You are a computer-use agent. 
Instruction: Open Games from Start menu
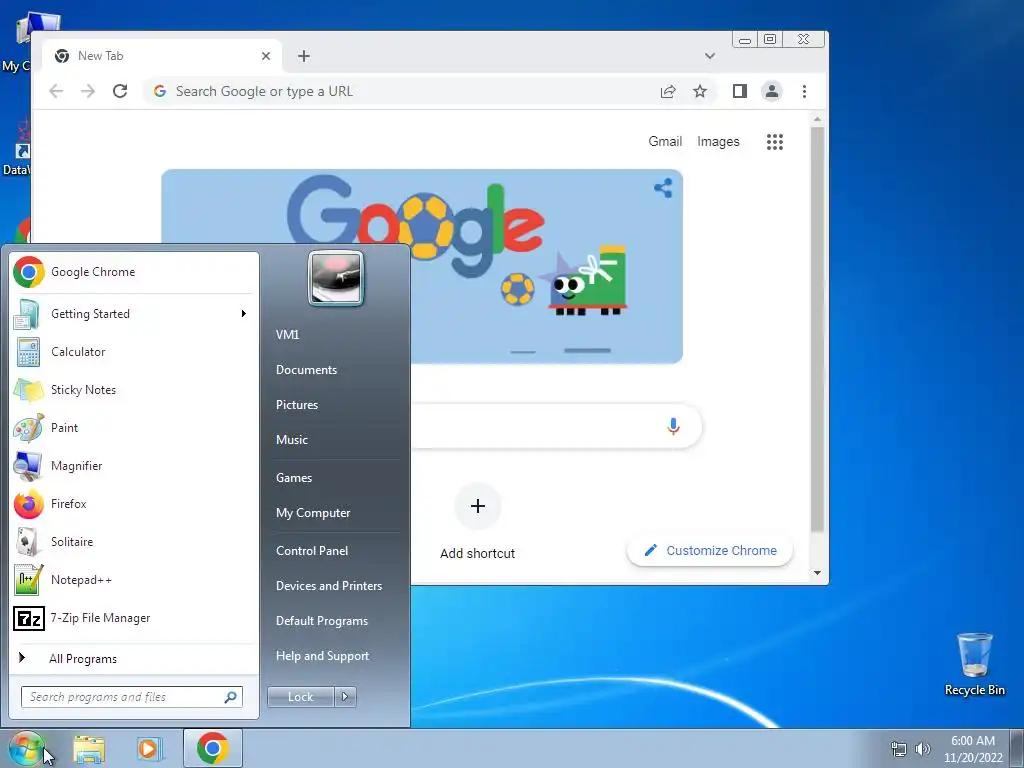coord(294,478)
